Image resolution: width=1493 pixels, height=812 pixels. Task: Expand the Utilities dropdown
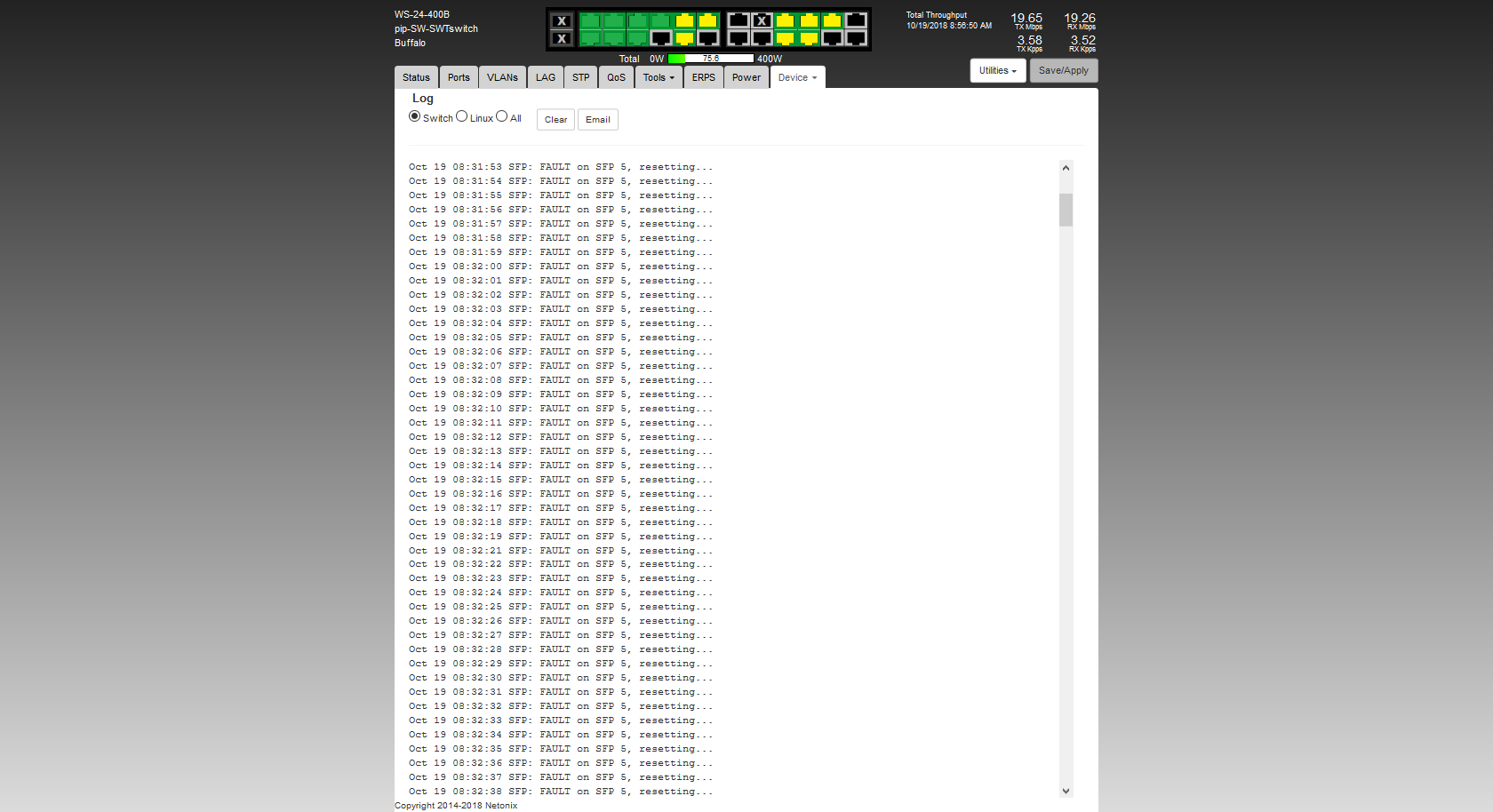click(997, 71)
